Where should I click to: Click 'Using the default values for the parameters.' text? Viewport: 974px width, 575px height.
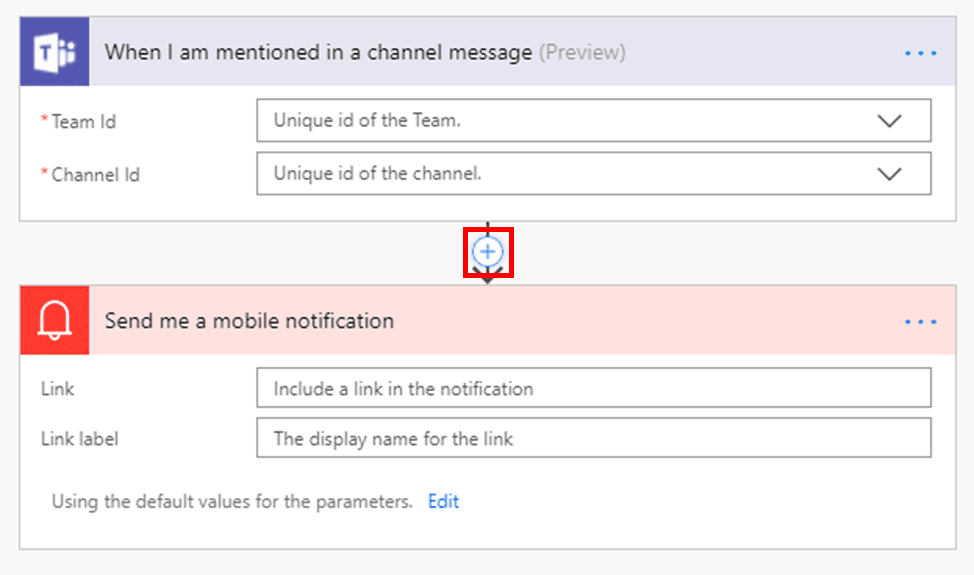(x=232, y=501)
